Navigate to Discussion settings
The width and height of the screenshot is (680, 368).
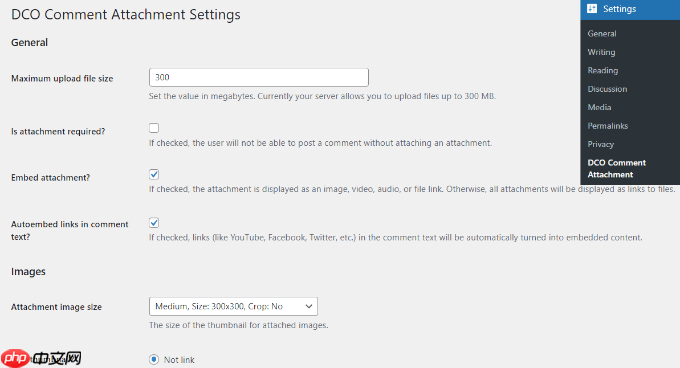607,89
